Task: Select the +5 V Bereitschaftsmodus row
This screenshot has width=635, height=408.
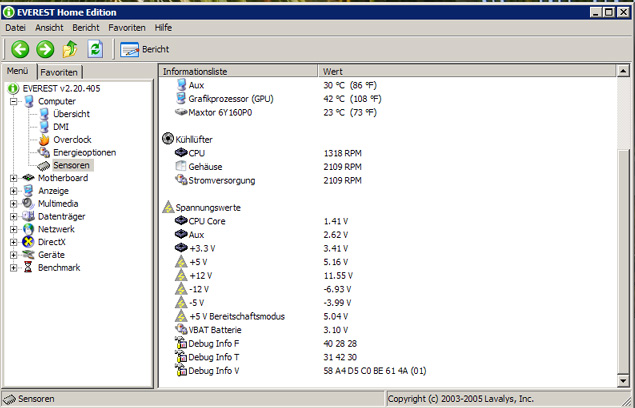Action: click(388, 316)
